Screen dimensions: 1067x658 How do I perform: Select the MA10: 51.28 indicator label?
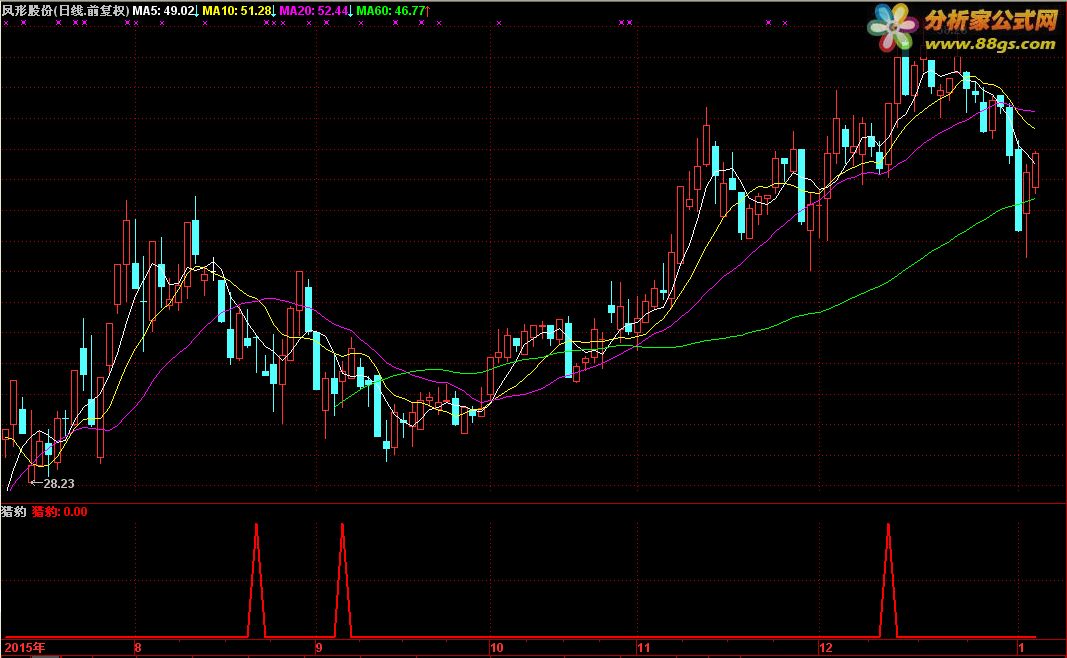pyautogui.click(x=239, y=11)
